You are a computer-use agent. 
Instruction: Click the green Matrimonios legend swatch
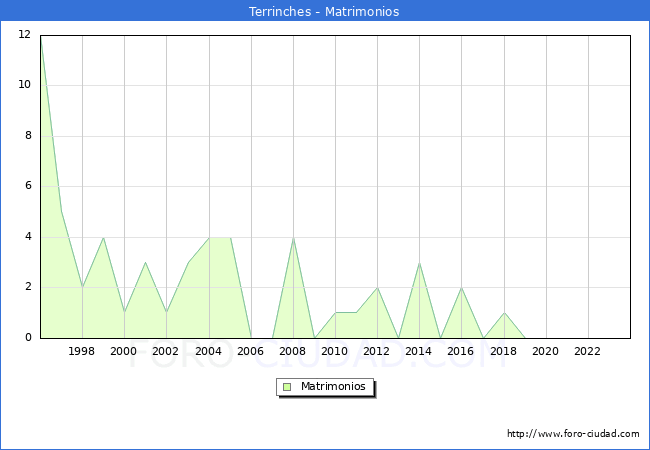pyautogui.click(x=287, y=387)
